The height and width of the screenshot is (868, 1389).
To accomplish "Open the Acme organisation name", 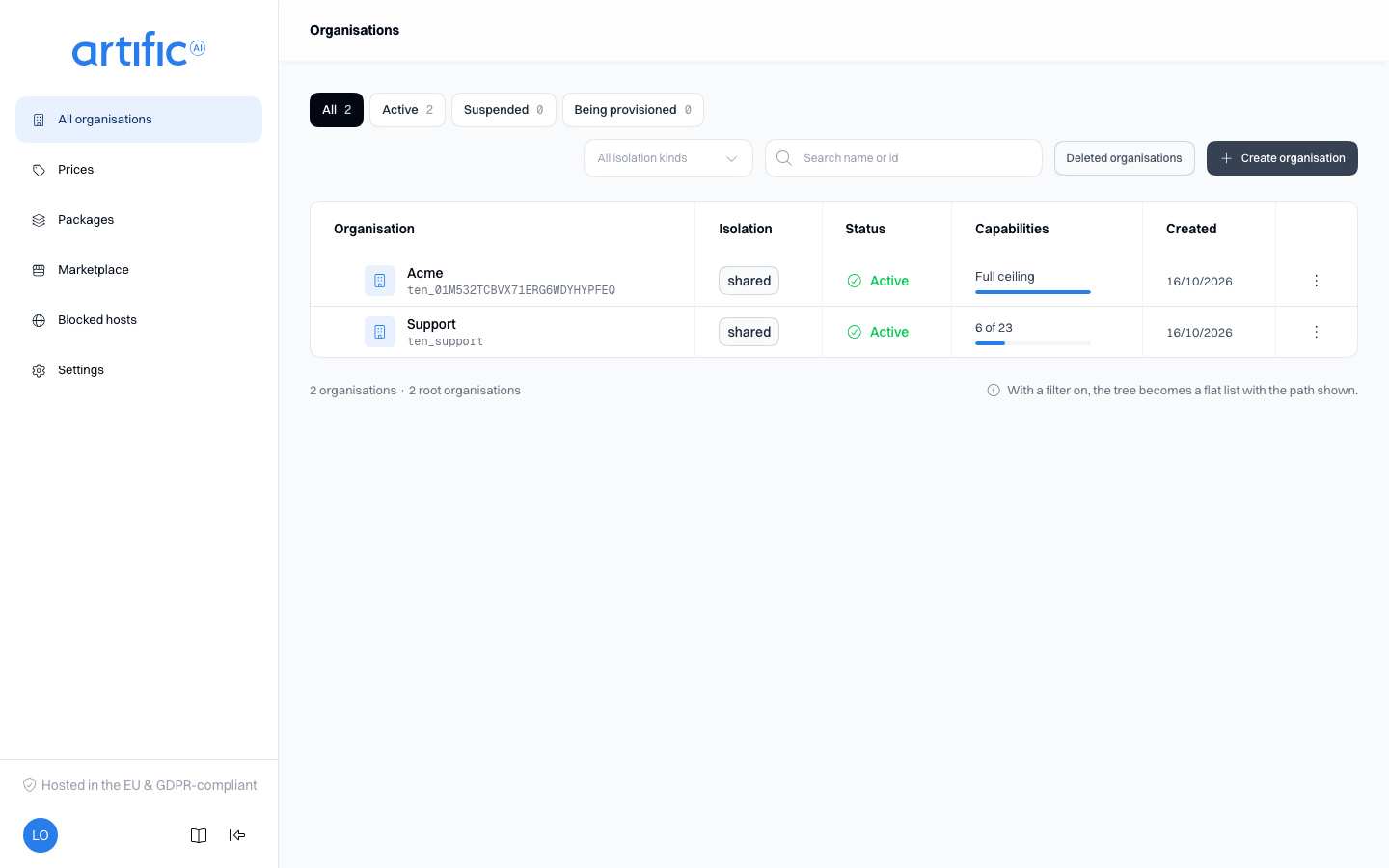I will click(425, 273).
